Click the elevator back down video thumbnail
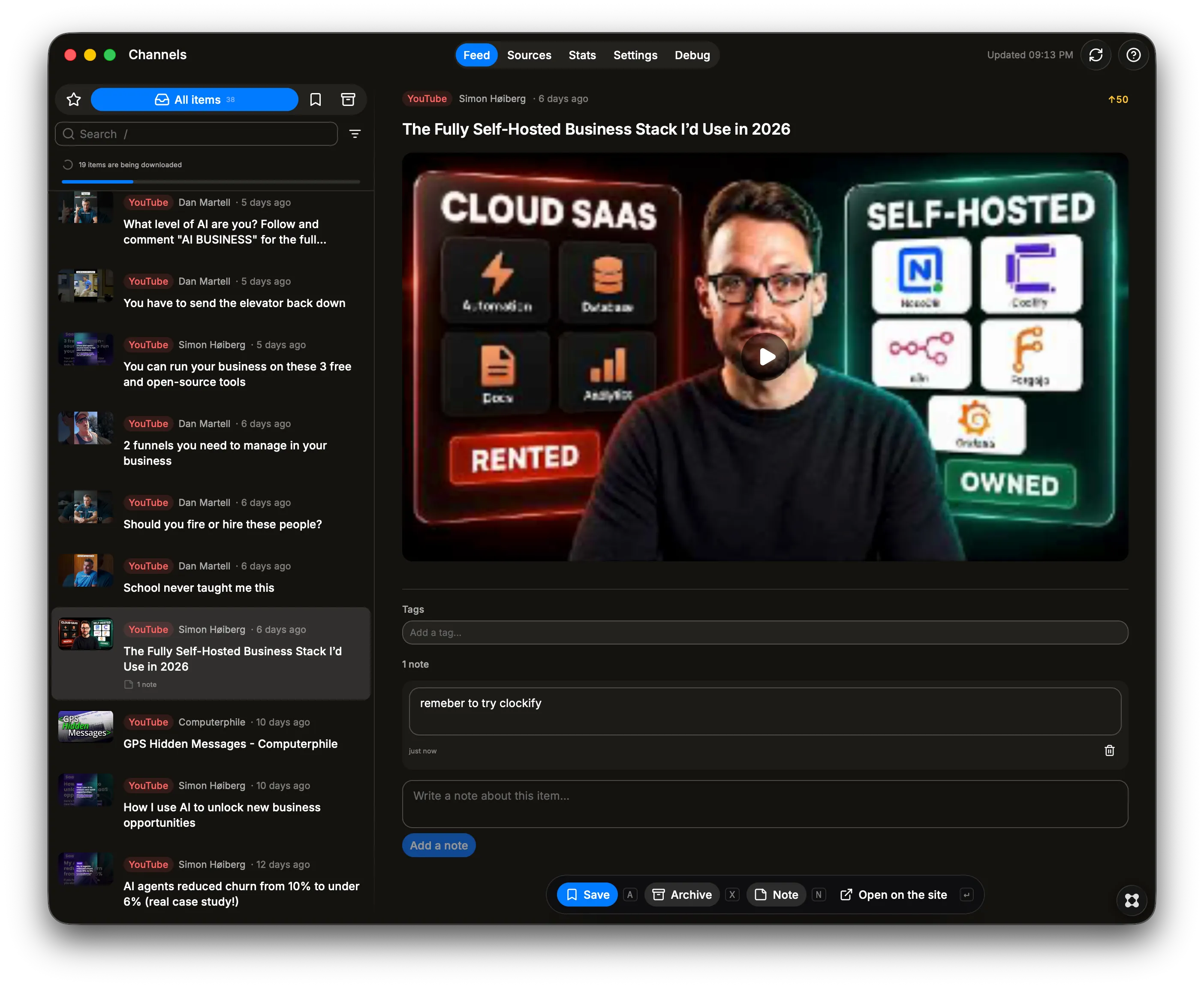 coord(86,286)
